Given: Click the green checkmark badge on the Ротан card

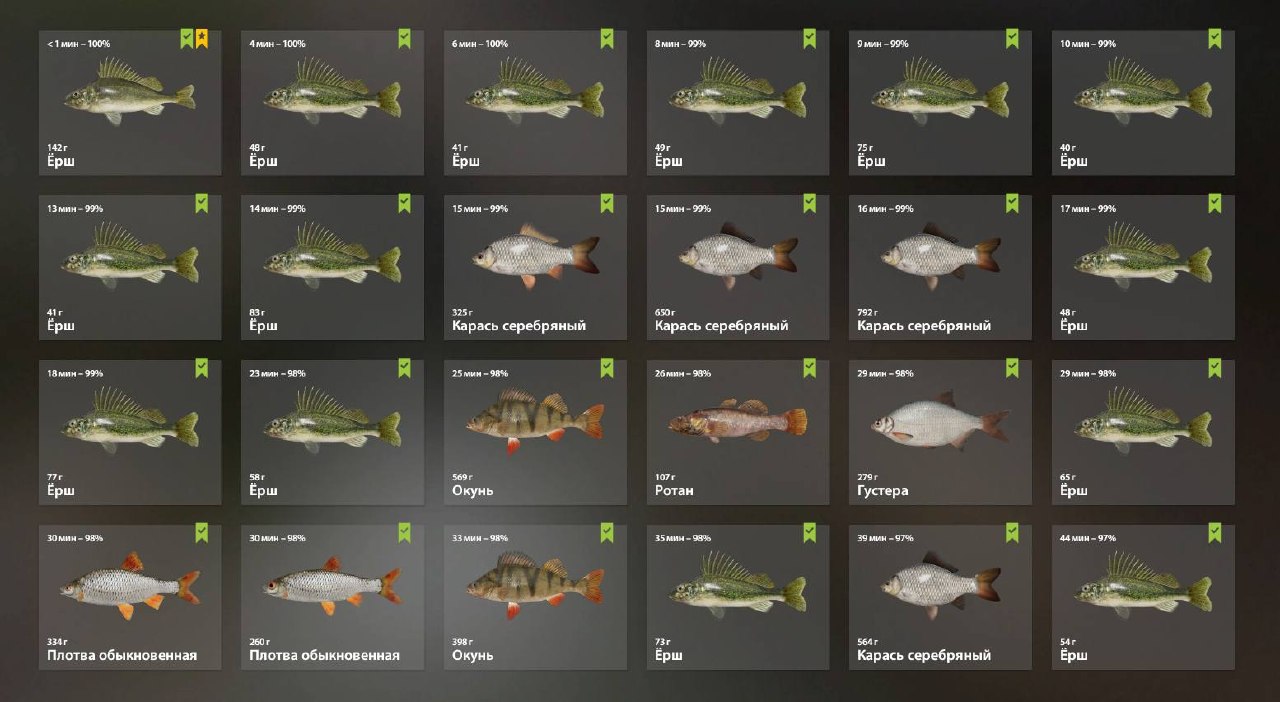Looking at the screenshot, I should click(x=810, y=368).
